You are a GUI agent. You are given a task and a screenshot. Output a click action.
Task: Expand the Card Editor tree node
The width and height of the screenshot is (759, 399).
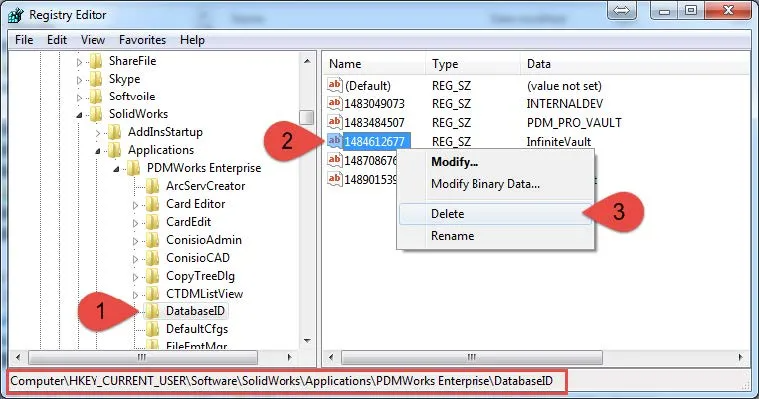point(136,205)
